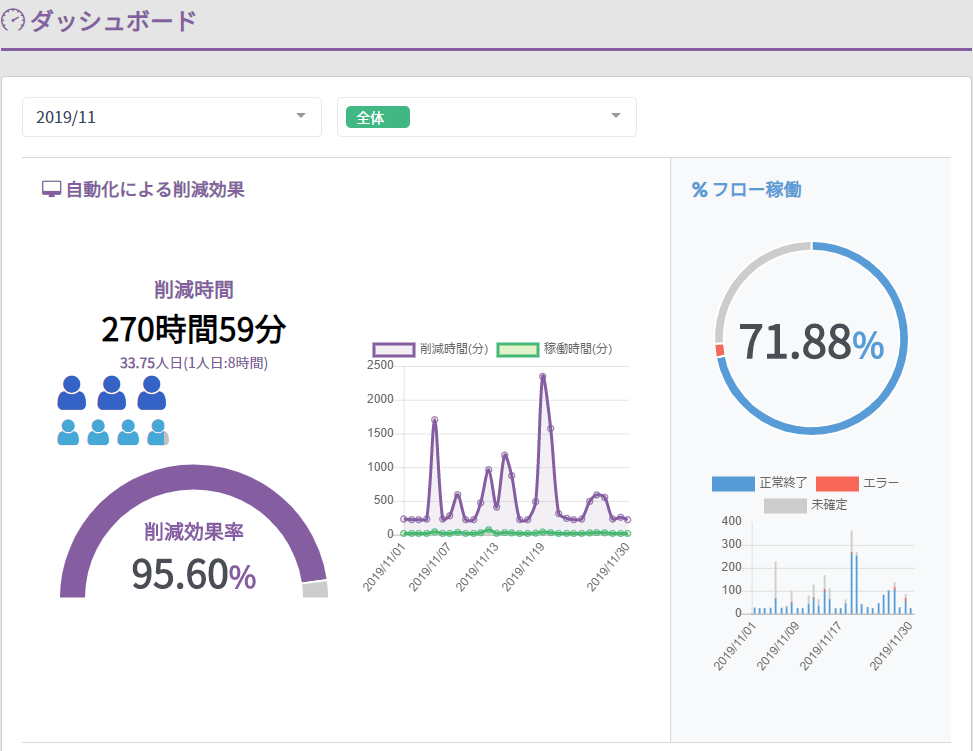Click the ダッシュボード page title
The image size is (973, 751).
pyautogui.click(x=113, y=21)
